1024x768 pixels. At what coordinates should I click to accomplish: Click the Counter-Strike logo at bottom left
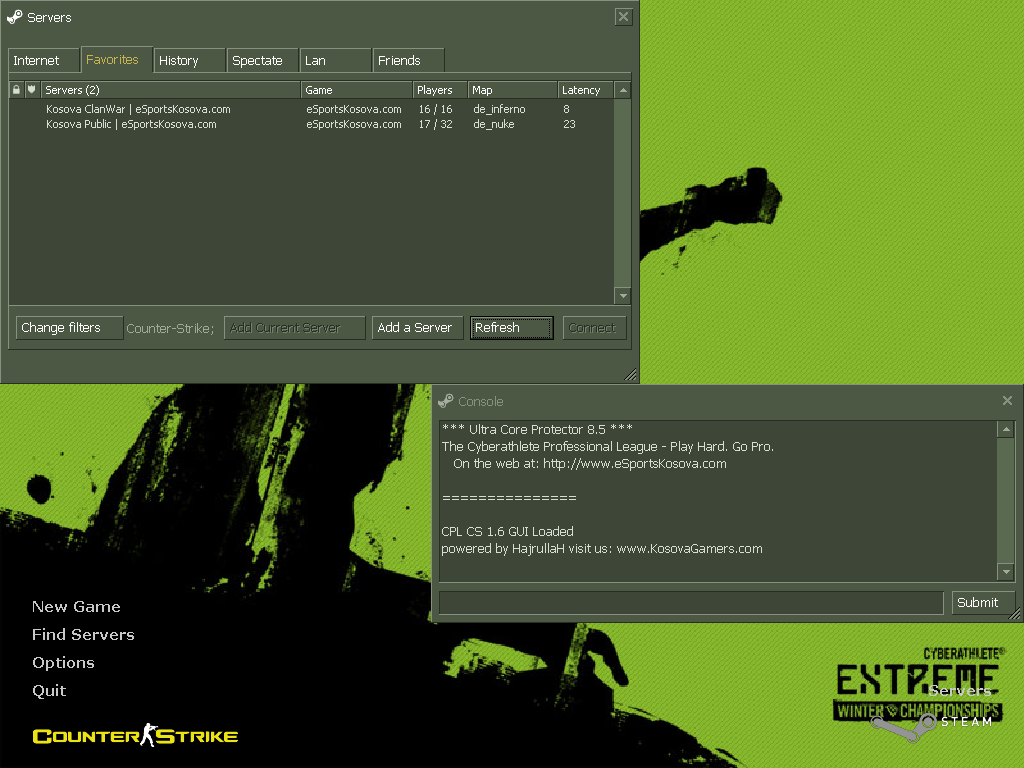tap(135, 737)
